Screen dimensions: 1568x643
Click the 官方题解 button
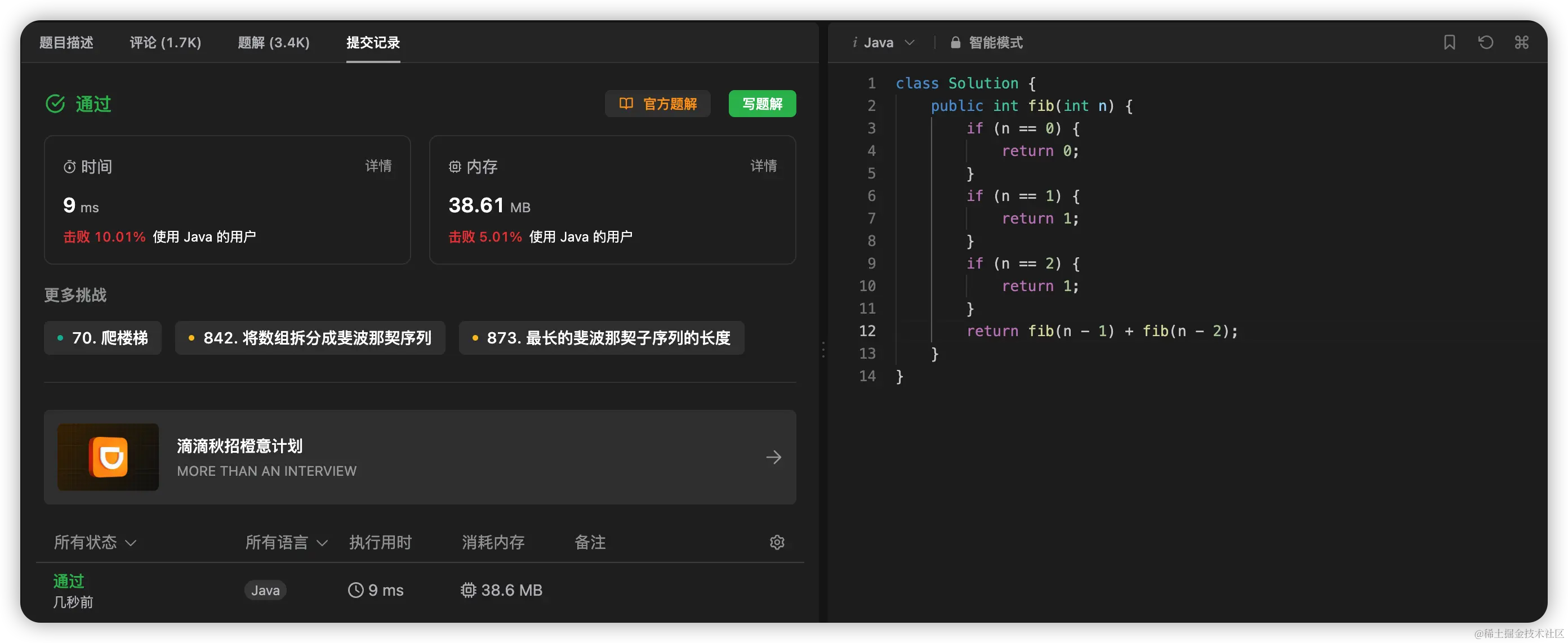tap(657, 104)
